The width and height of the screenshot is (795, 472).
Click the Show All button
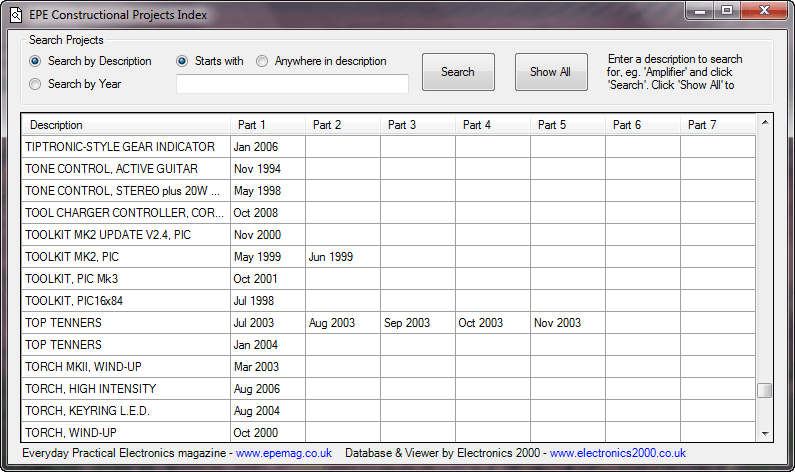click(551, 72)
